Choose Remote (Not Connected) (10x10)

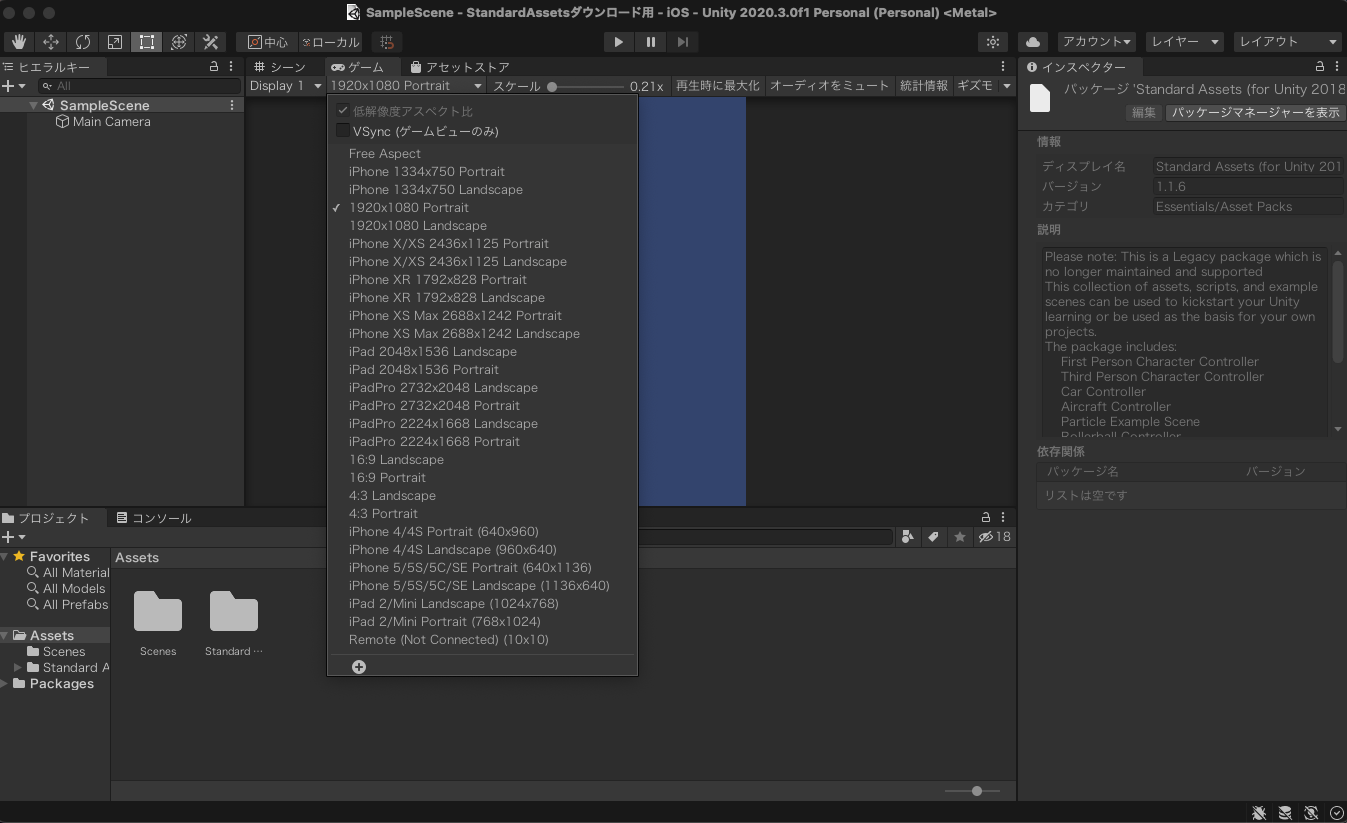449,639
